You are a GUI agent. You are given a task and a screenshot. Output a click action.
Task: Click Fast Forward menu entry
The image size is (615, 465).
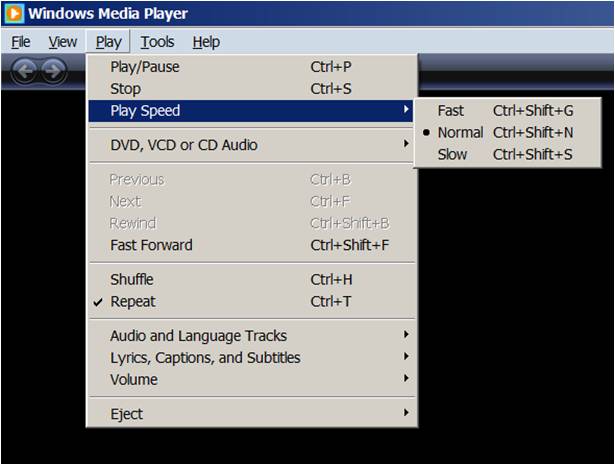coord(151,245)
